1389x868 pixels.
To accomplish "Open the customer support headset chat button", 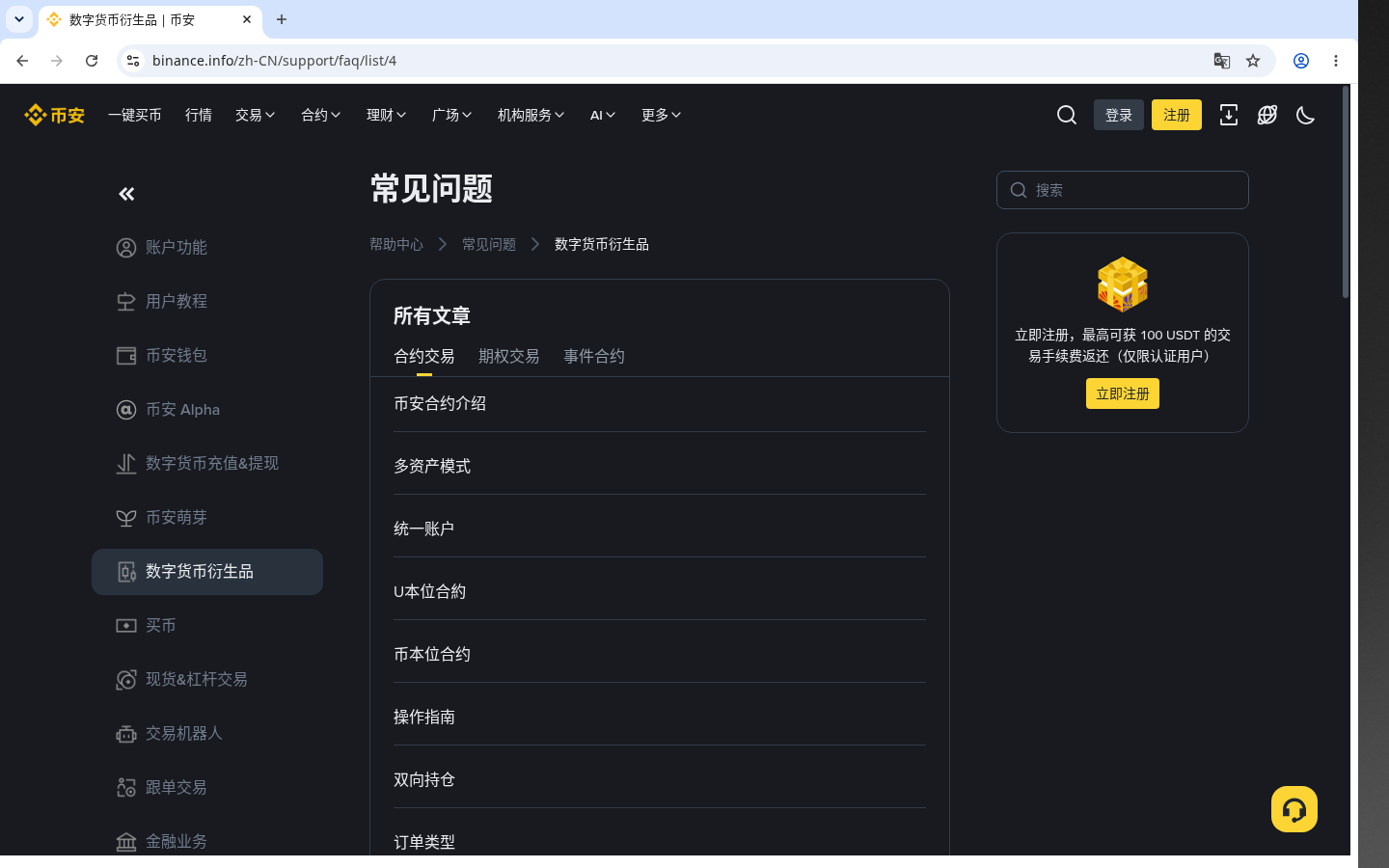I will [1294, 809].
